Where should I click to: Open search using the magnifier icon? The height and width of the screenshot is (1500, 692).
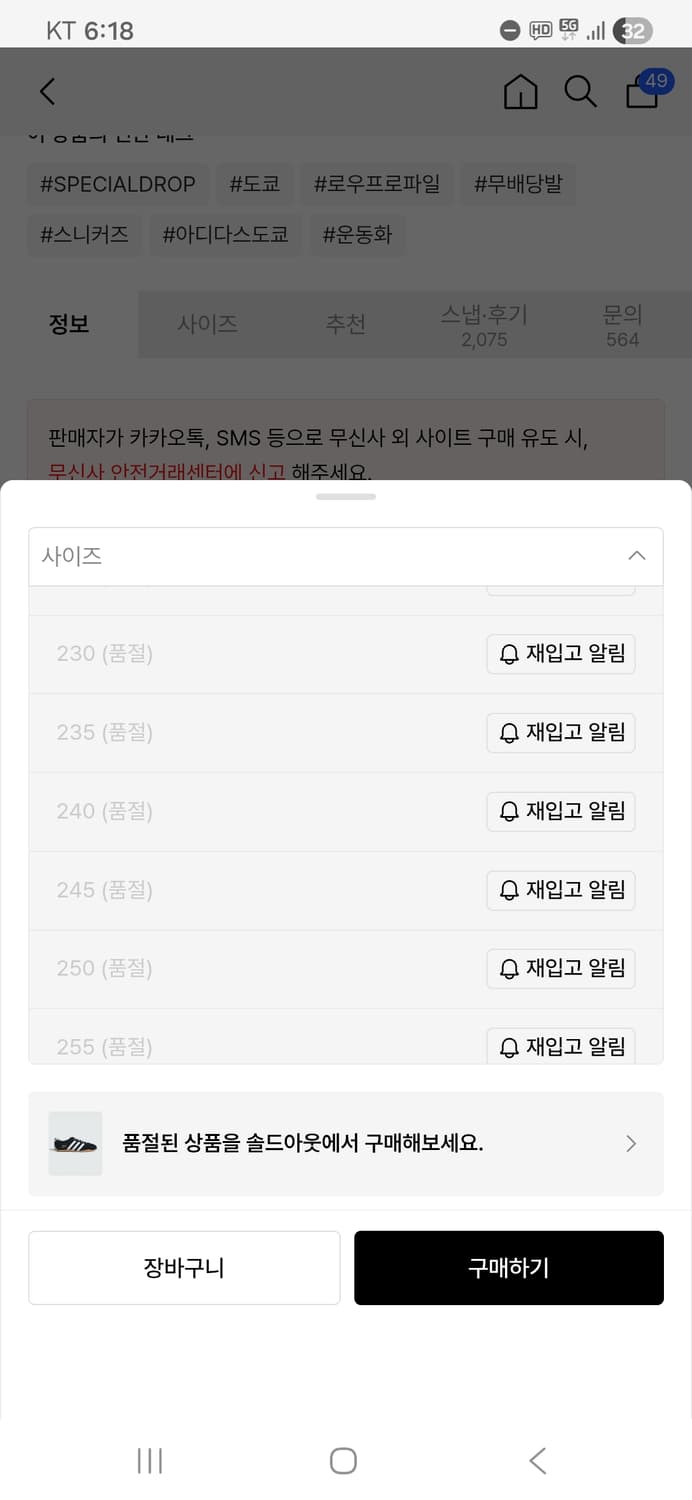tap(581, 91)
